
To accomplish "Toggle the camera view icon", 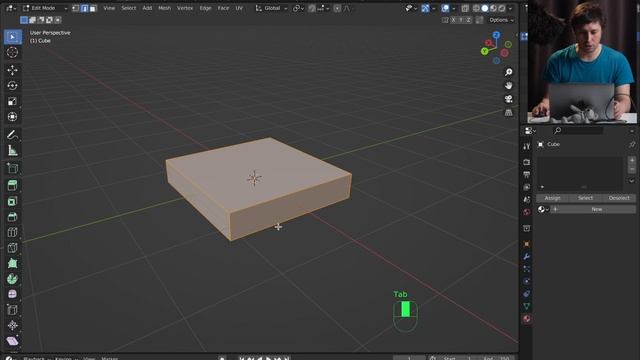I will pyautogui.click(x=509, y=99).
